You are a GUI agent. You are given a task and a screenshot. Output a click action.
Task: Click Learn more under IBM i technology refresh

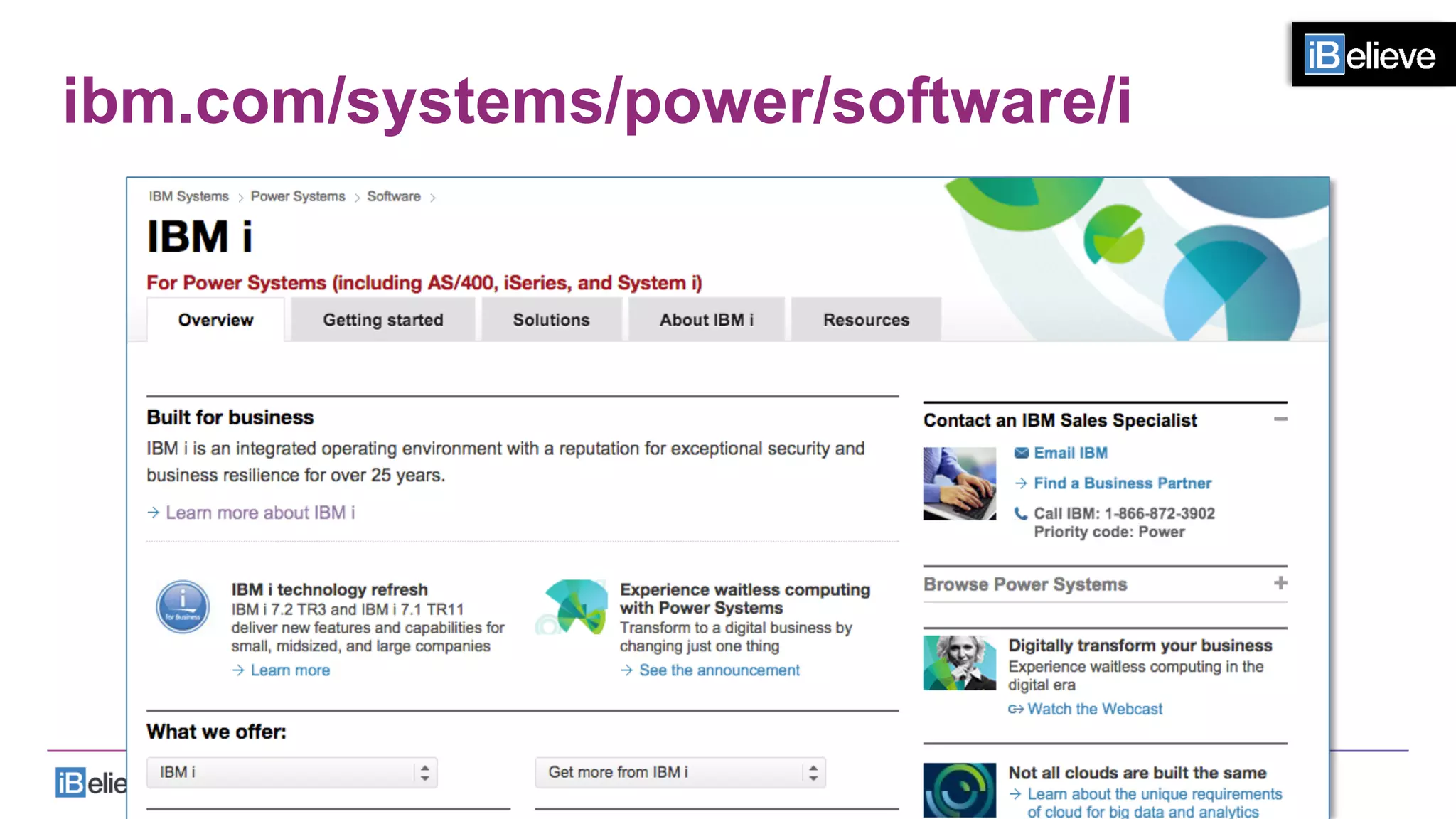pyautogui.click(x=290, y=670)
